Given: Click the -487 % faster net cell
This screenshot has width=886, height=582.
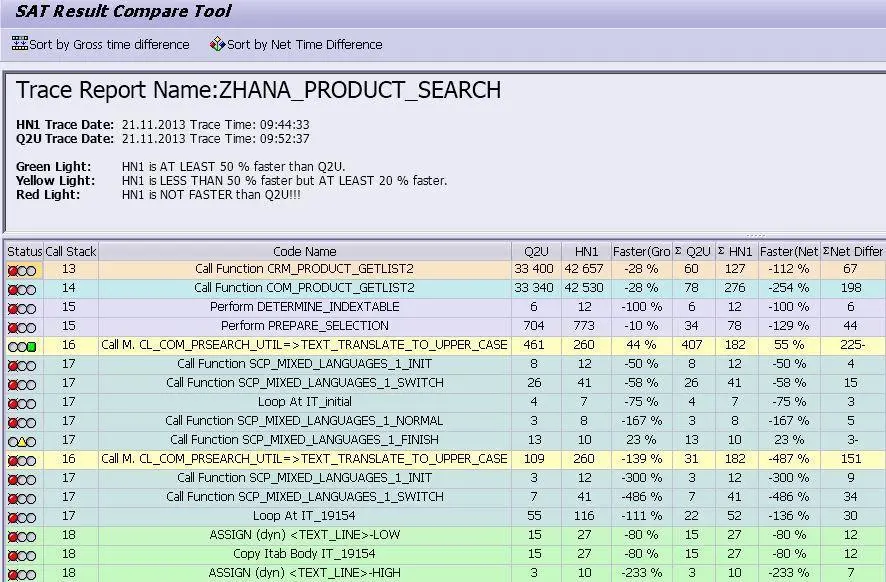Looking at the screenshot, I should coord(789,459).
